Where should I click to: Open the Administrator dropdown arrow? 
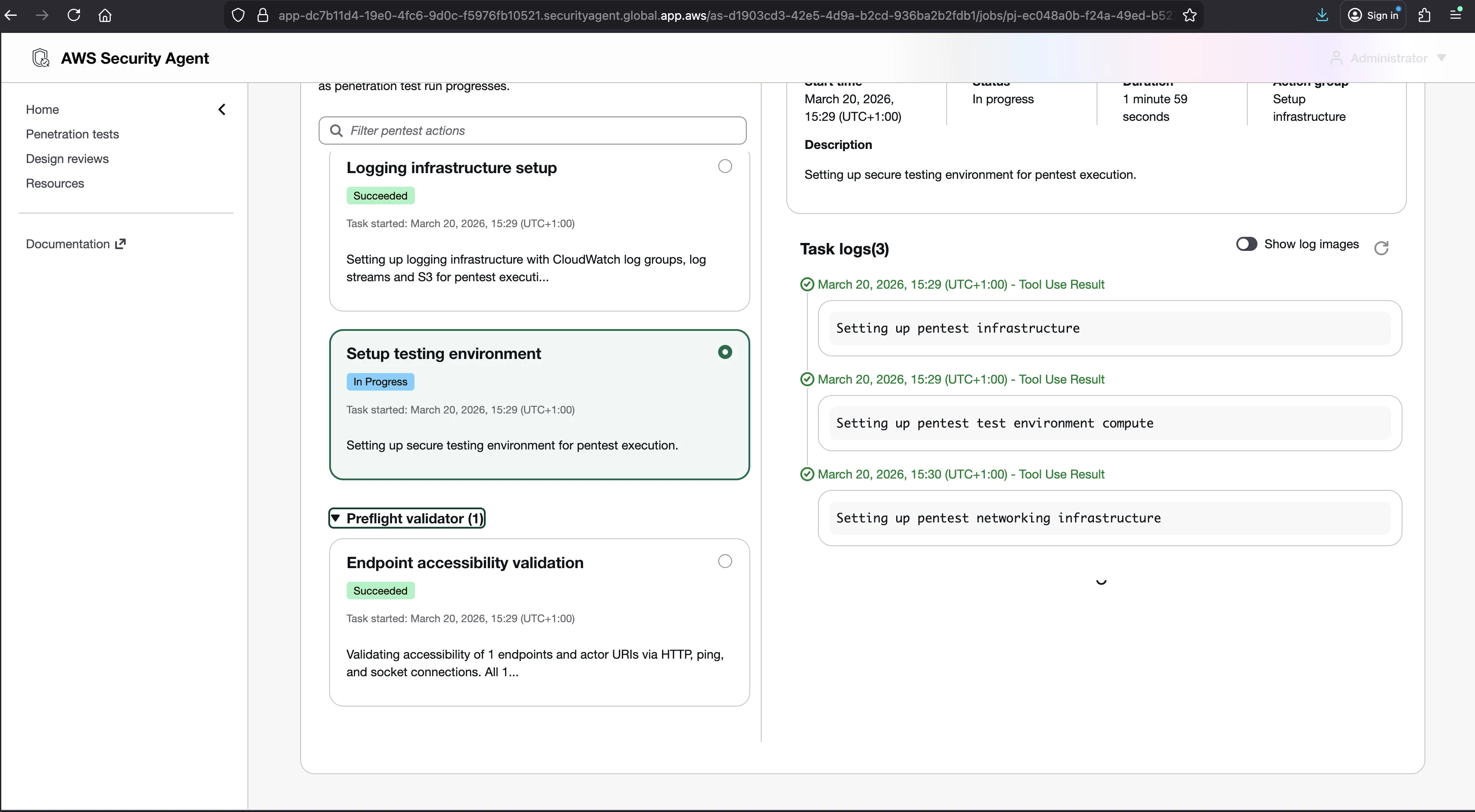(1441, 58)
